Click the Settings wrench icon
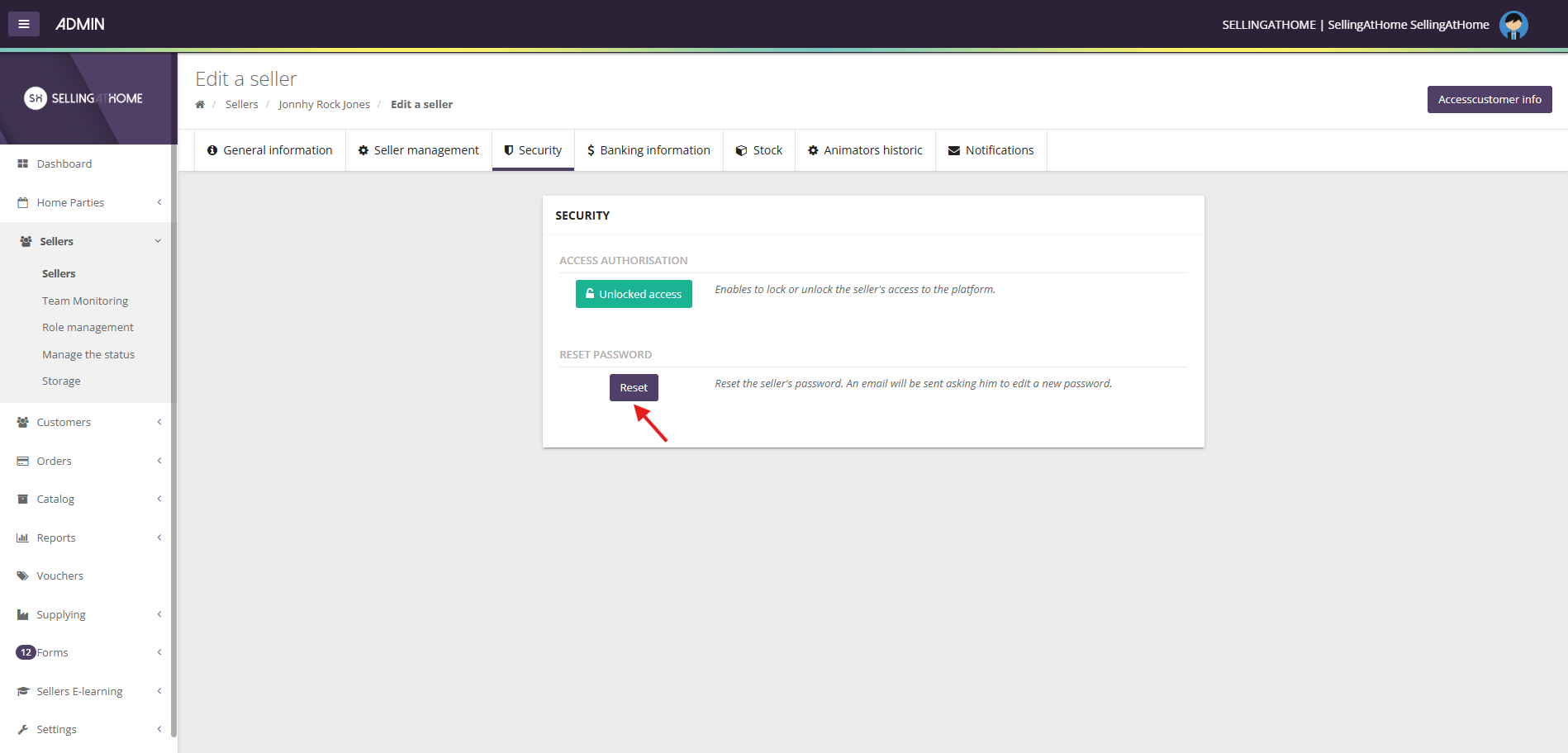 (23, 730)
